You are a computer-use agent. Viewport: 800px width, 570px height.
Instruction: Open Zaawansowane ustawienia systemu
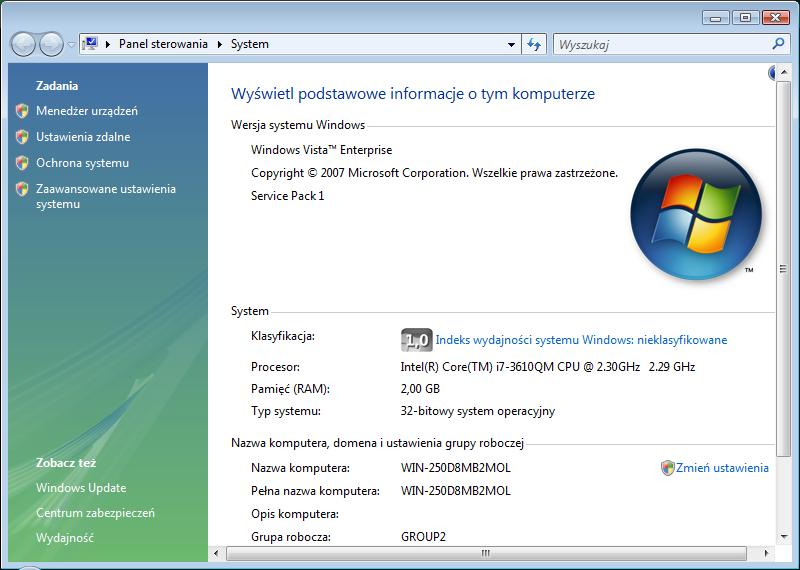click(x=106, y=196)
